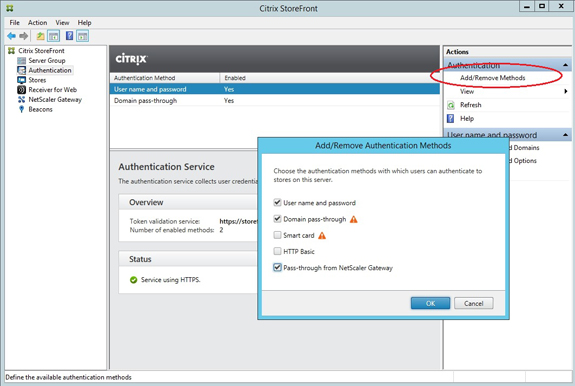The image size is (575, 386).
Task: Click the Stores monitor icon
Action: point(22,80)
